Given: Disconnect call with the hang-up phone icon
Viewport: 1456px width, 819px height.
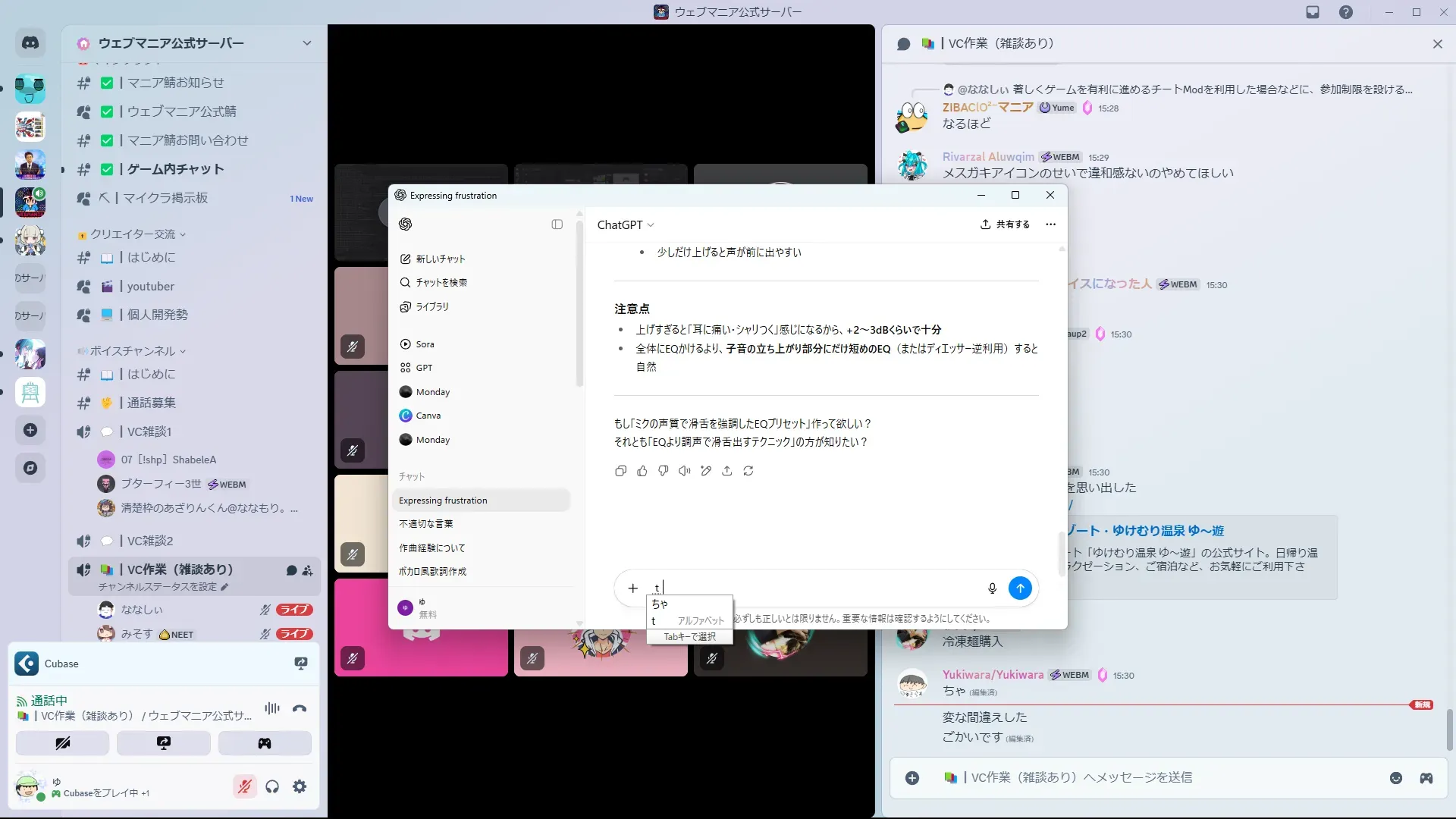Looking at the screenshot, I should [300, 708].
